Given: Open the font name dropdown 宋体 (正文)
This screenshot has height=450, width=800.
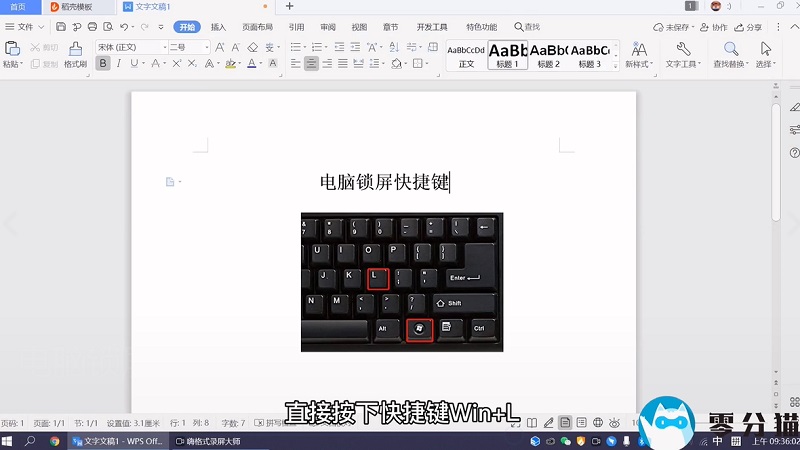Looking at the screenshot, I should [132, 47].
